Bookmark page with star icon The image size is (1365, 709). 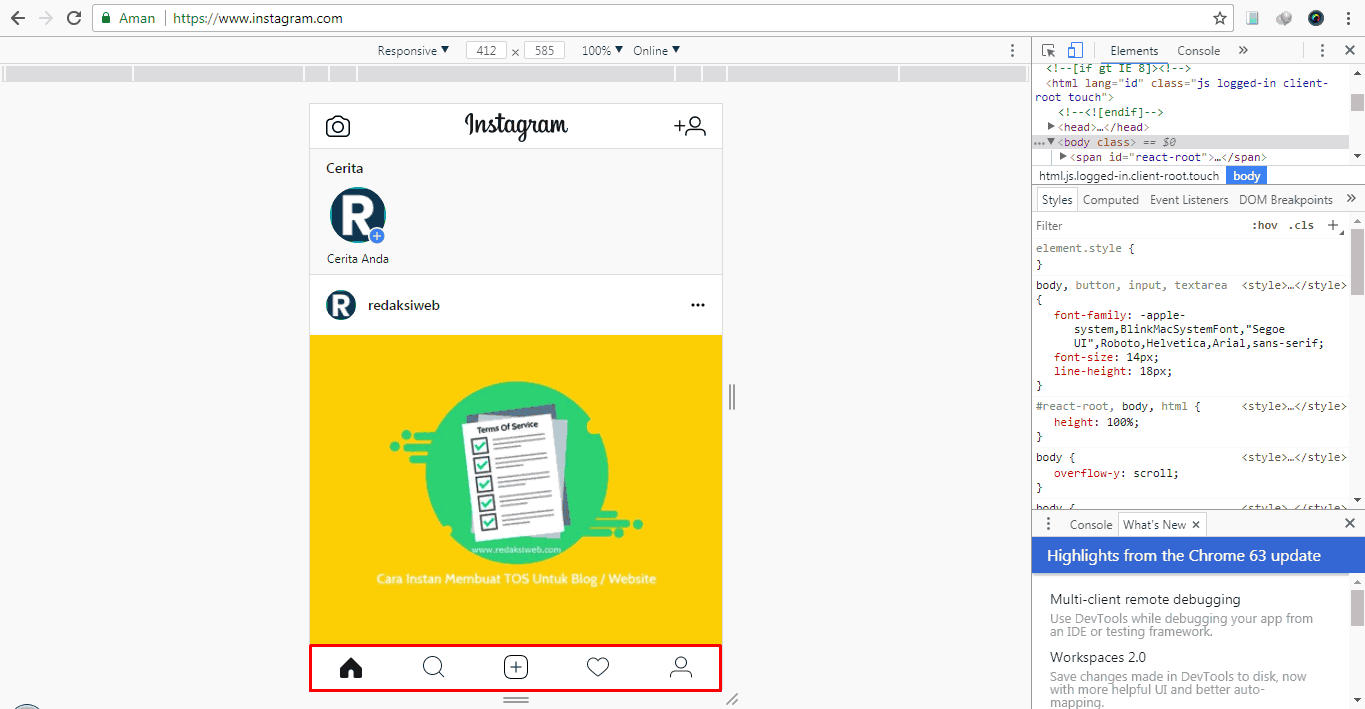point(1220,18)
